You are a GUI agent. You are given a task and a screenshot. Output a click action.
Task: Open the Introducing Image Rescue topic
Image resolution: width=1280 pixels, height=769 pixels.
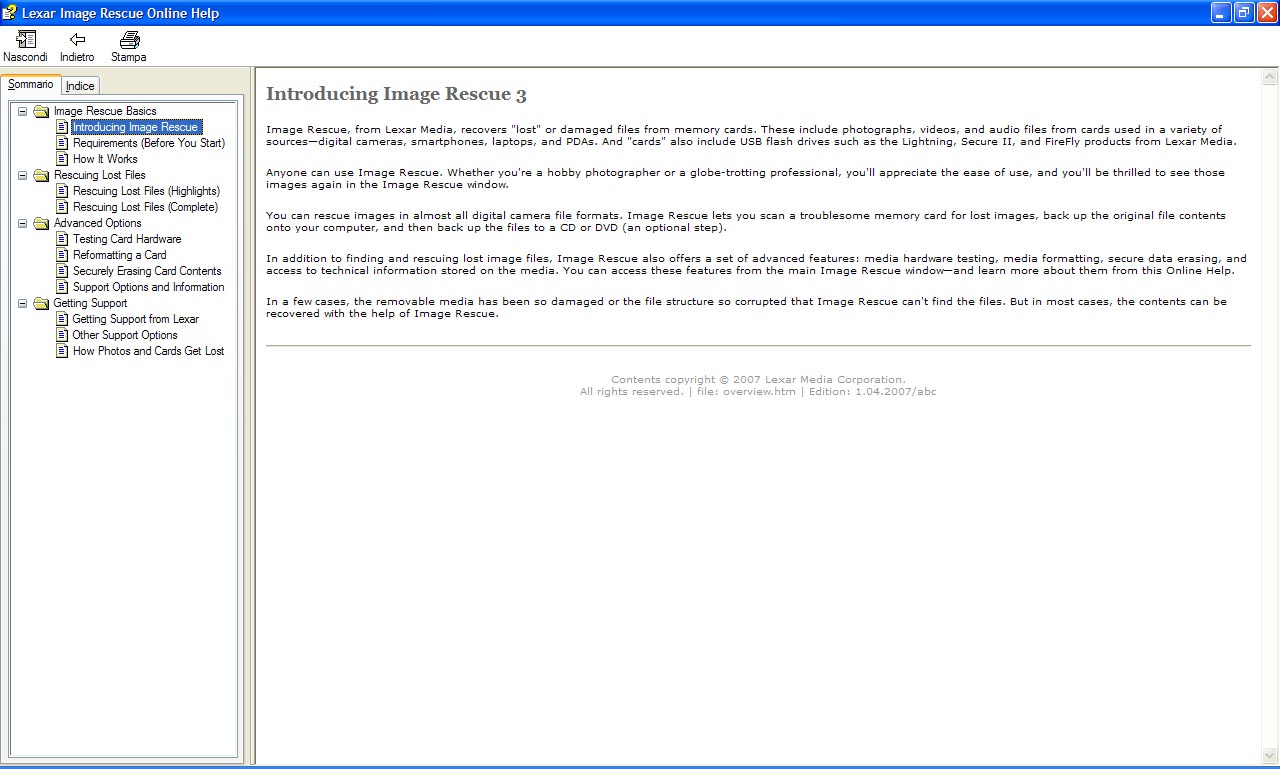[136, 127]
